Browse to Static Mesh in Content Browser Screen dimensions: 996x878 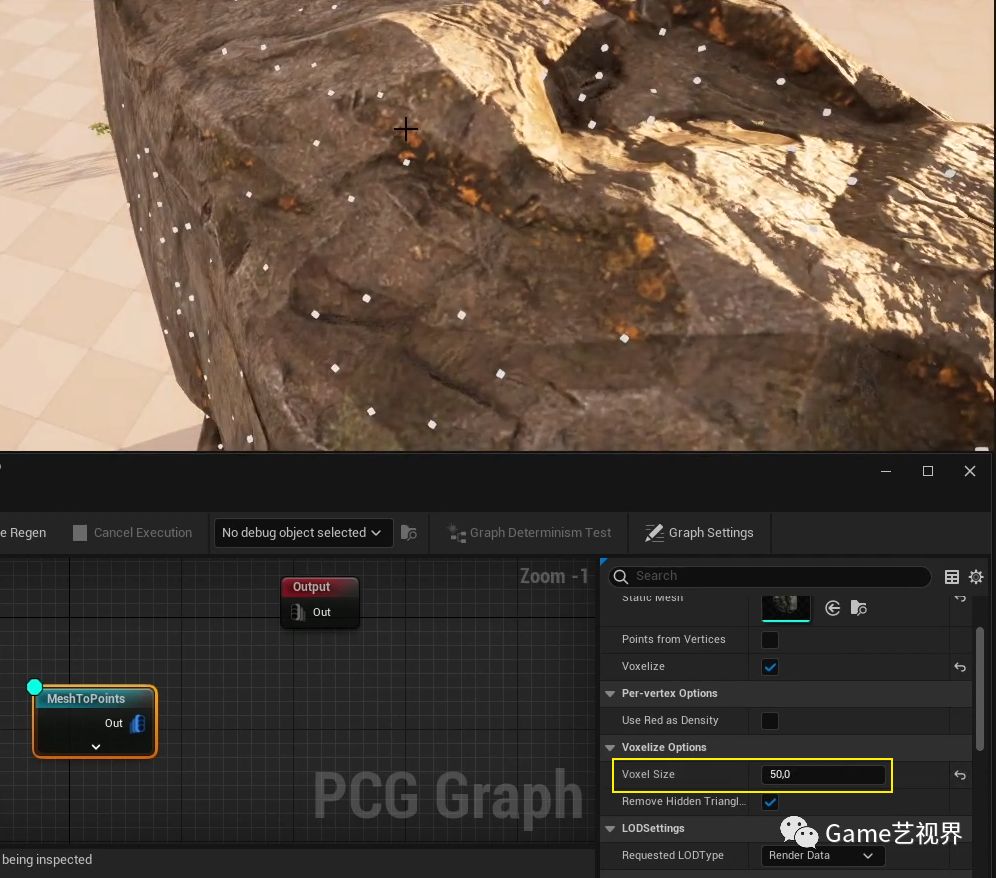click(x=859, y=608)
